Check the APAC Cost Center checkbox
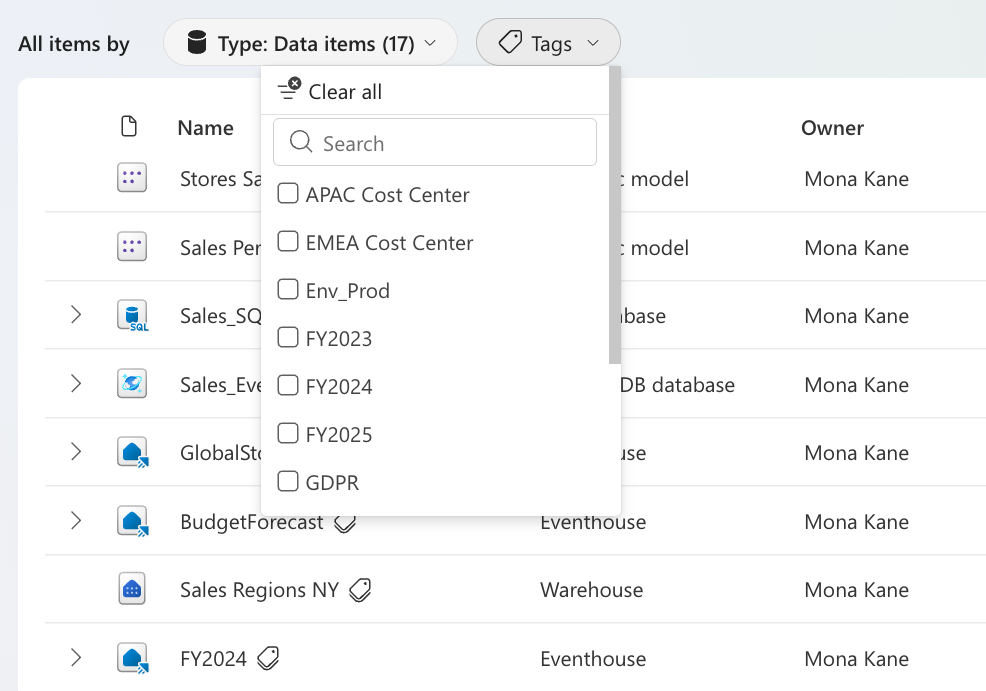The width and height of the screenshot is (986, 691). click(x=288, y=194)
